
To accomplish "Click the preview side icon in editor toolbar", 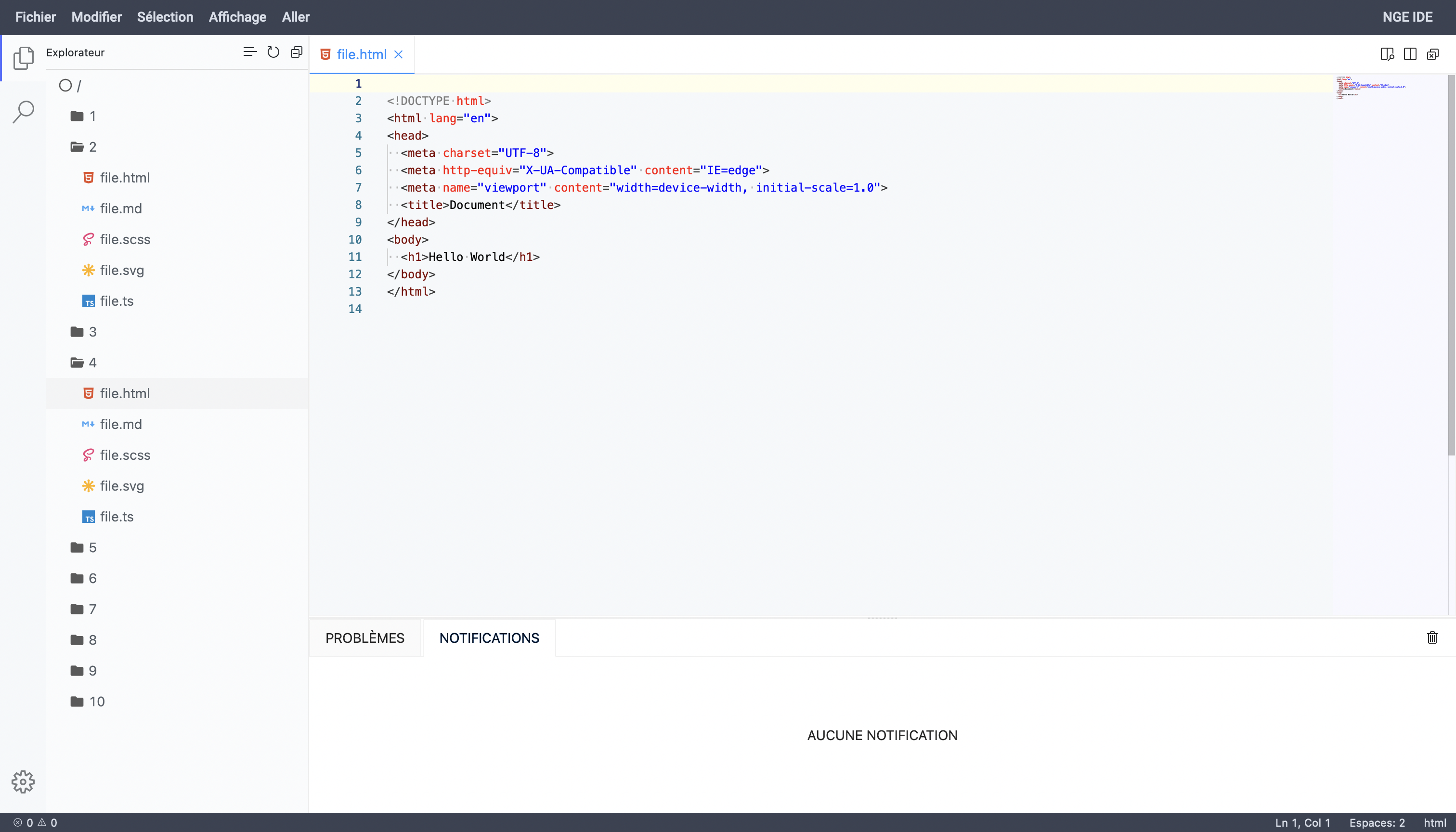I will pos(1387,54).
